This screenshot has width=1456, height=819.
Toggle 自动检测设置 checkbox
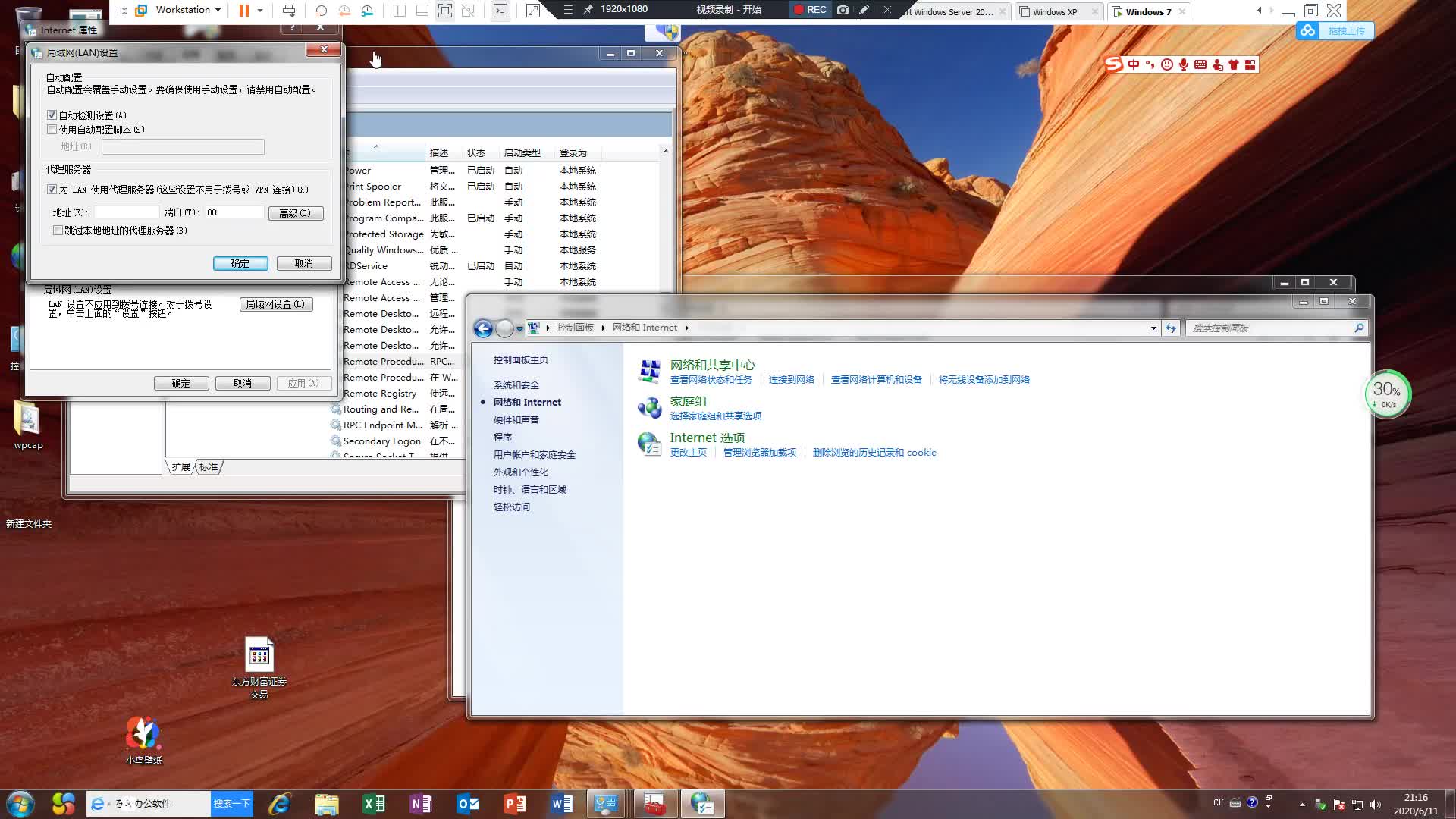pos(52,114)
